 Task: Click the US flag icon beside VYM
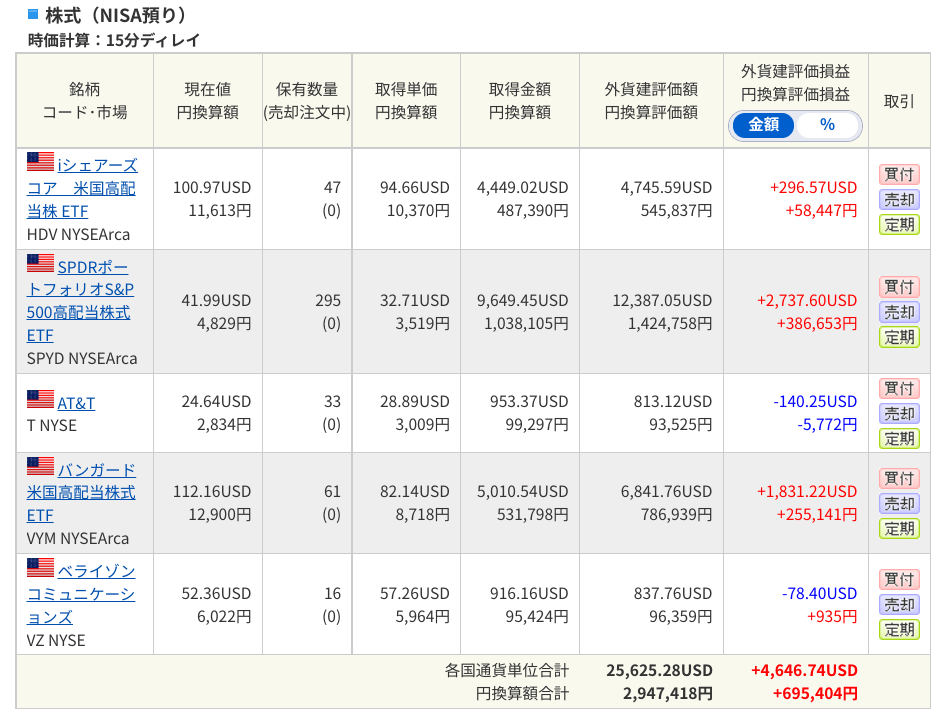click(40, 466)
